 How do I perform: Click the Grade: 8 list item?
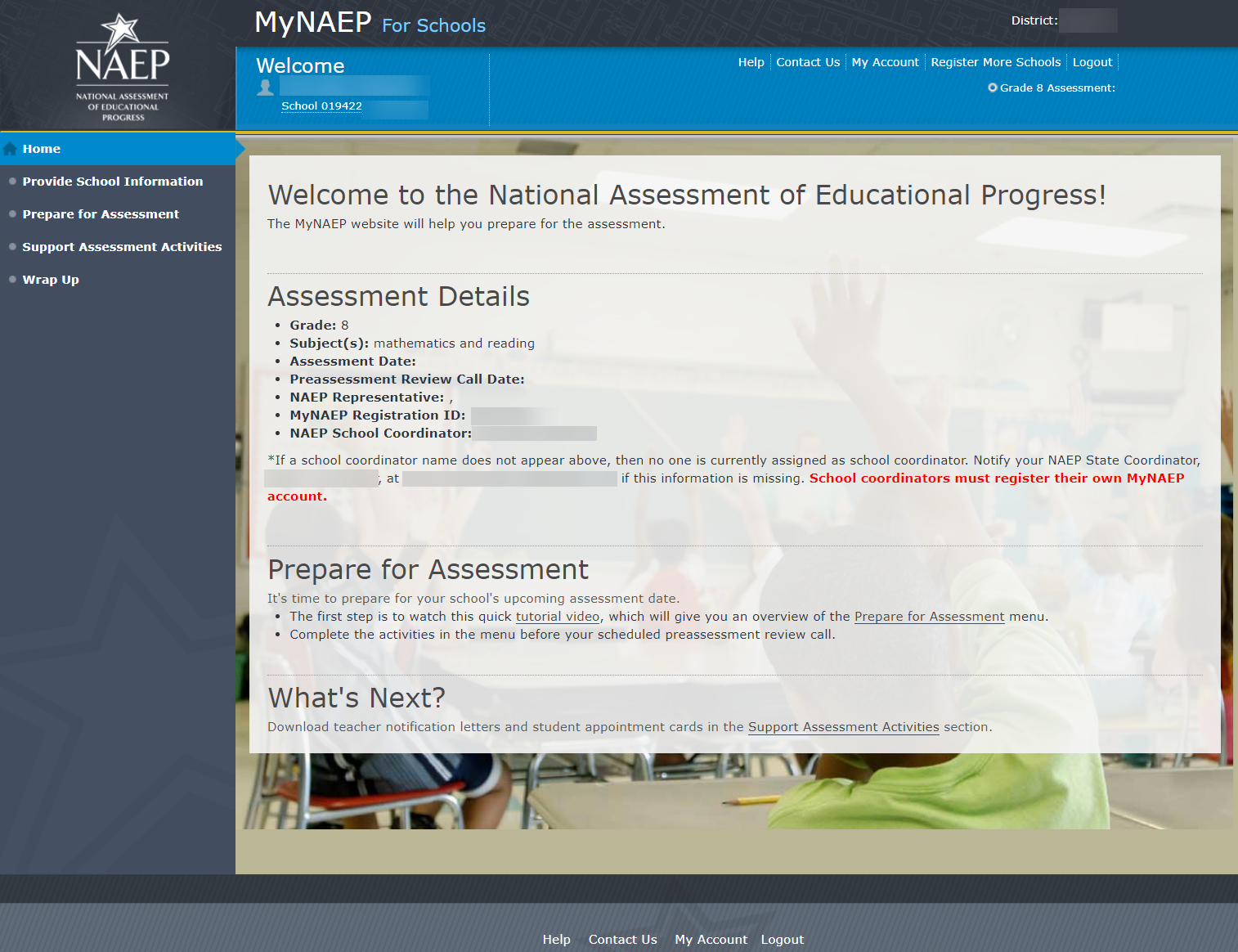(319, 326)
